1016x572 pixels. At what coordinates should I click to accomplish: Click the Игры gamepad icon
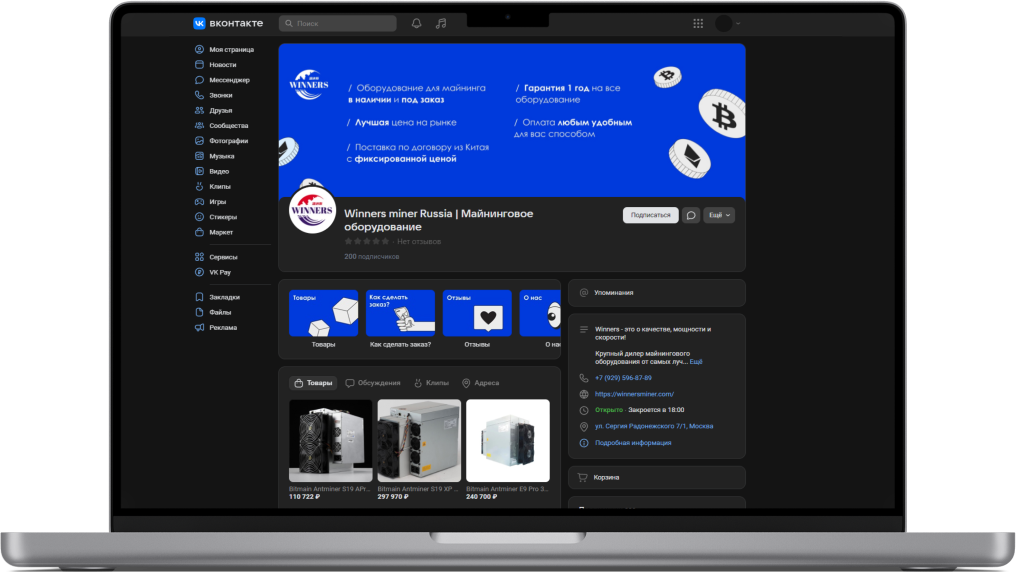tap(199, 201)
